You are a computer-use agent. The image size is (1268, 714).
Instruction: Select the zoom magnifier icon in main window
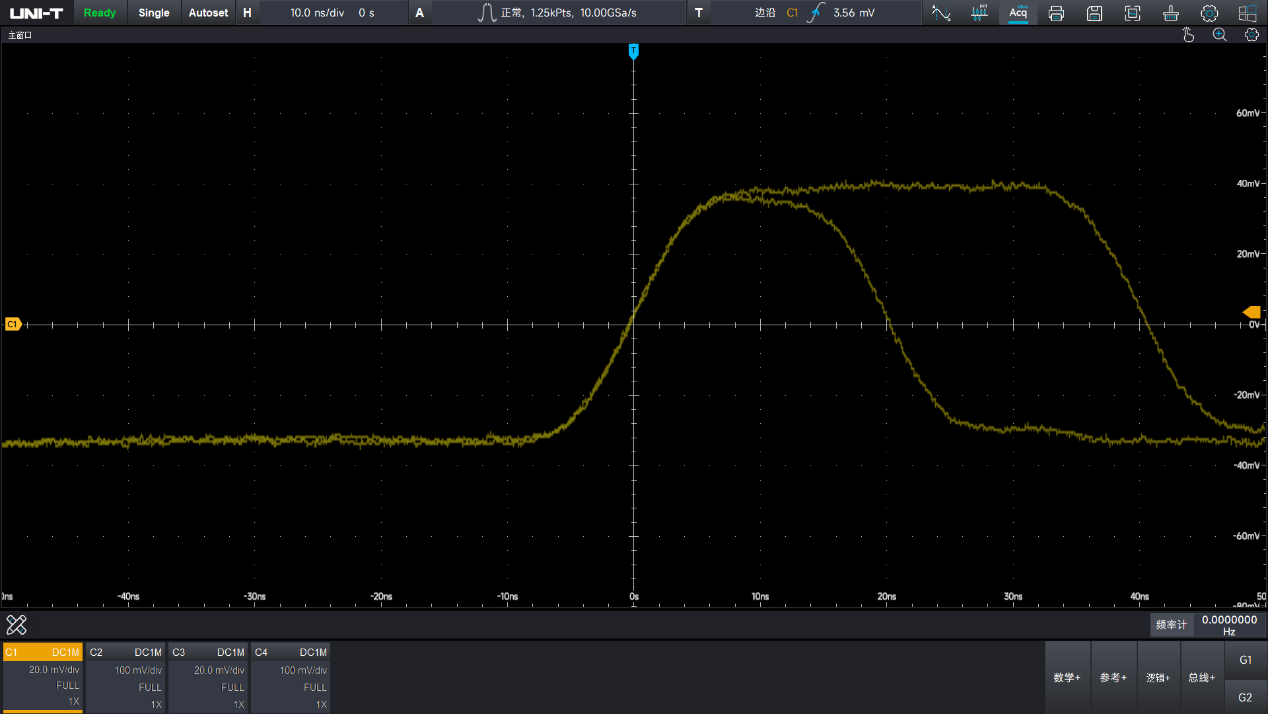click(1219, 35)
